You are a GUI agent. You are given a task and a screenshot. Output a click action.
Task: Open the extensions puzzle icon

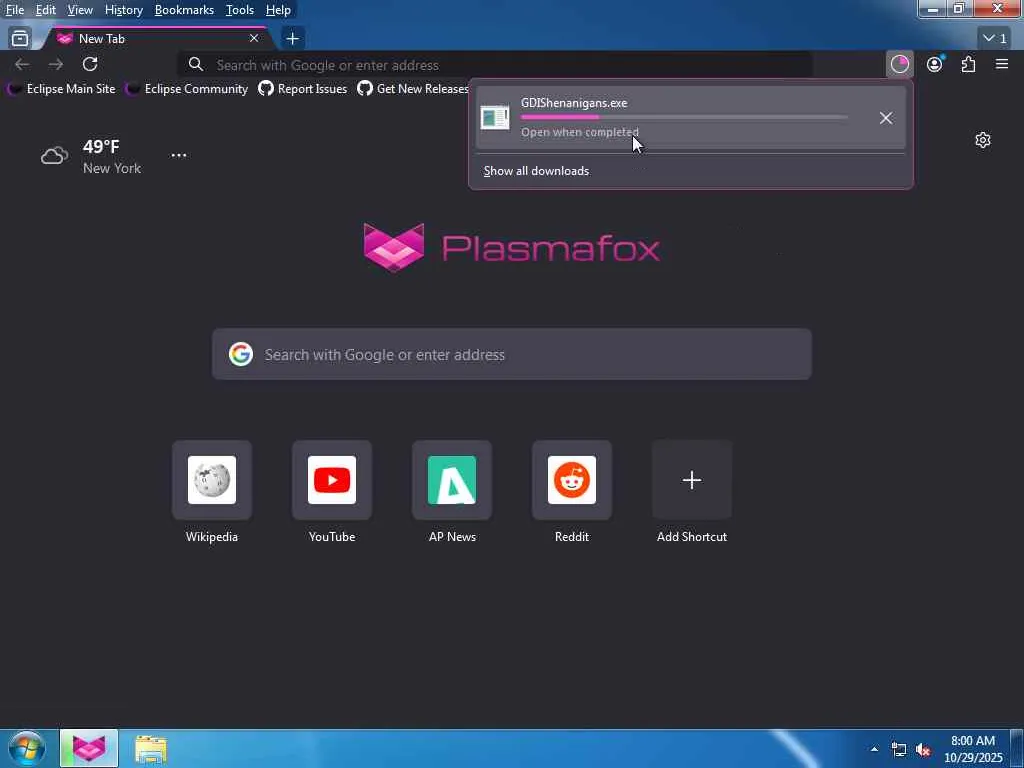coord(968,64)
